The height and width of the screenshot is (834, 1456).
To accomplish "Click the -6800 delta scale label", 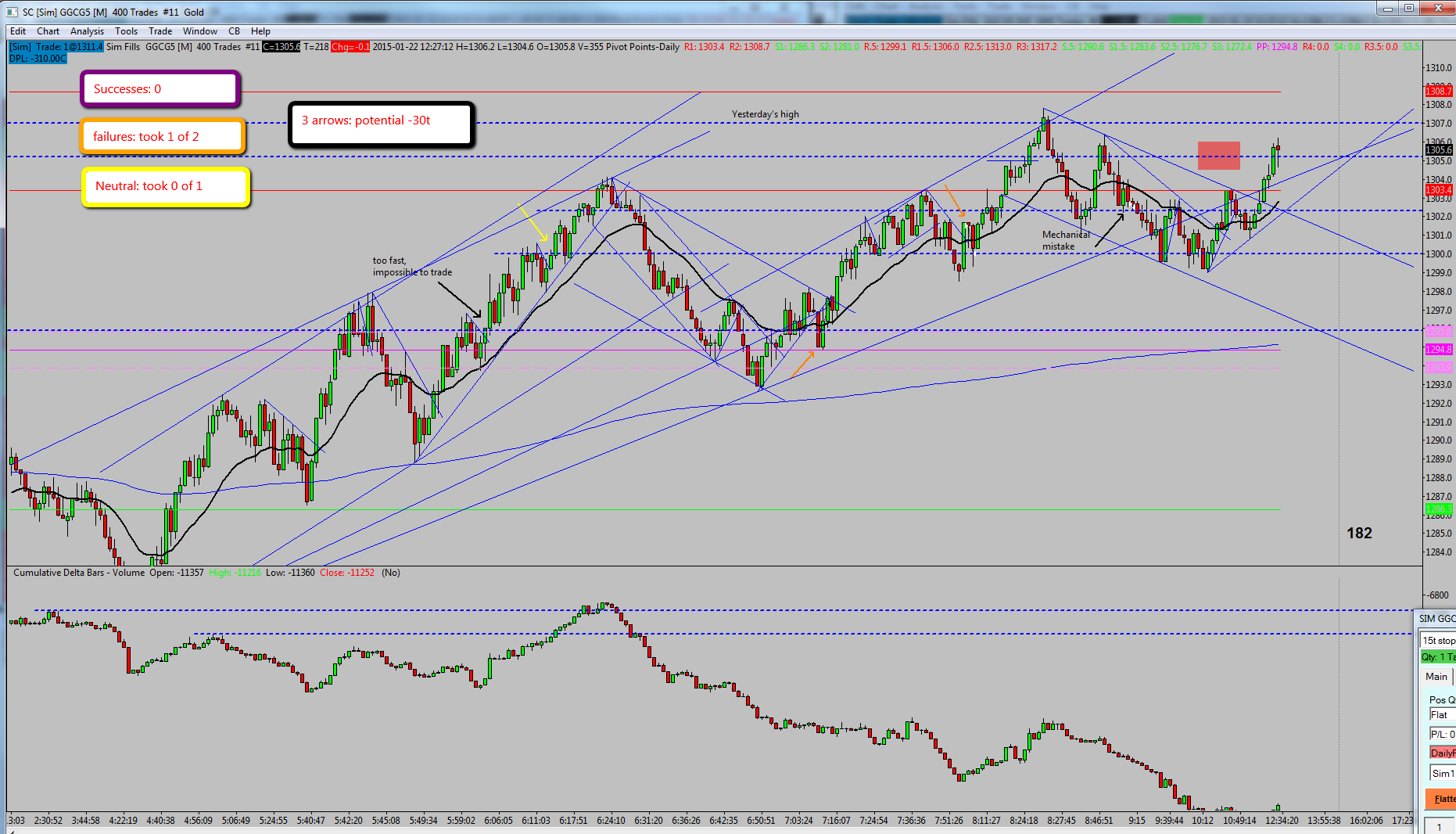I will [1437, 595].
